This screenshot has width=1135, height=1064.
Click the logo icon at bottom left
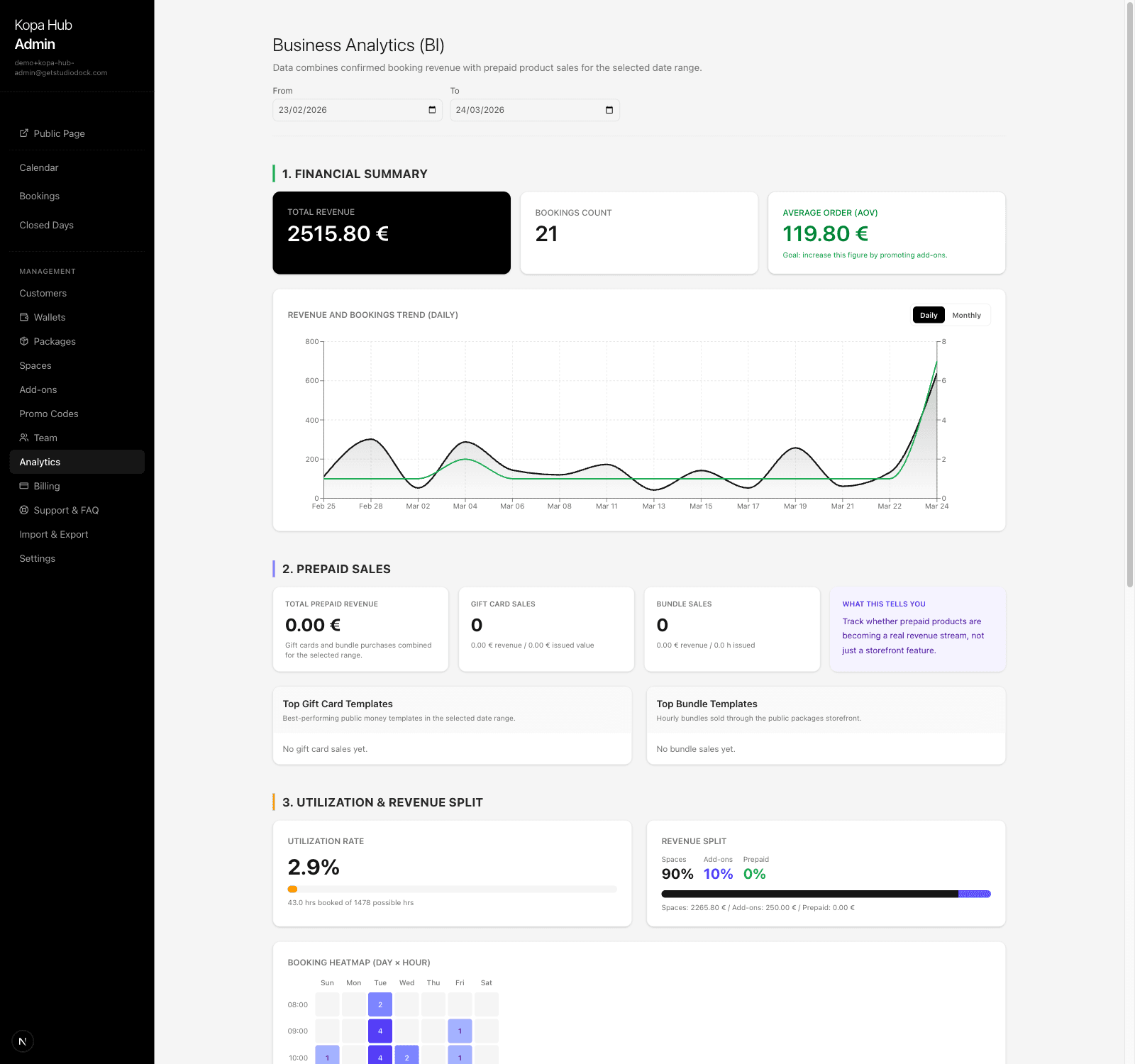pyautogui.click(x=22, y=1041)
